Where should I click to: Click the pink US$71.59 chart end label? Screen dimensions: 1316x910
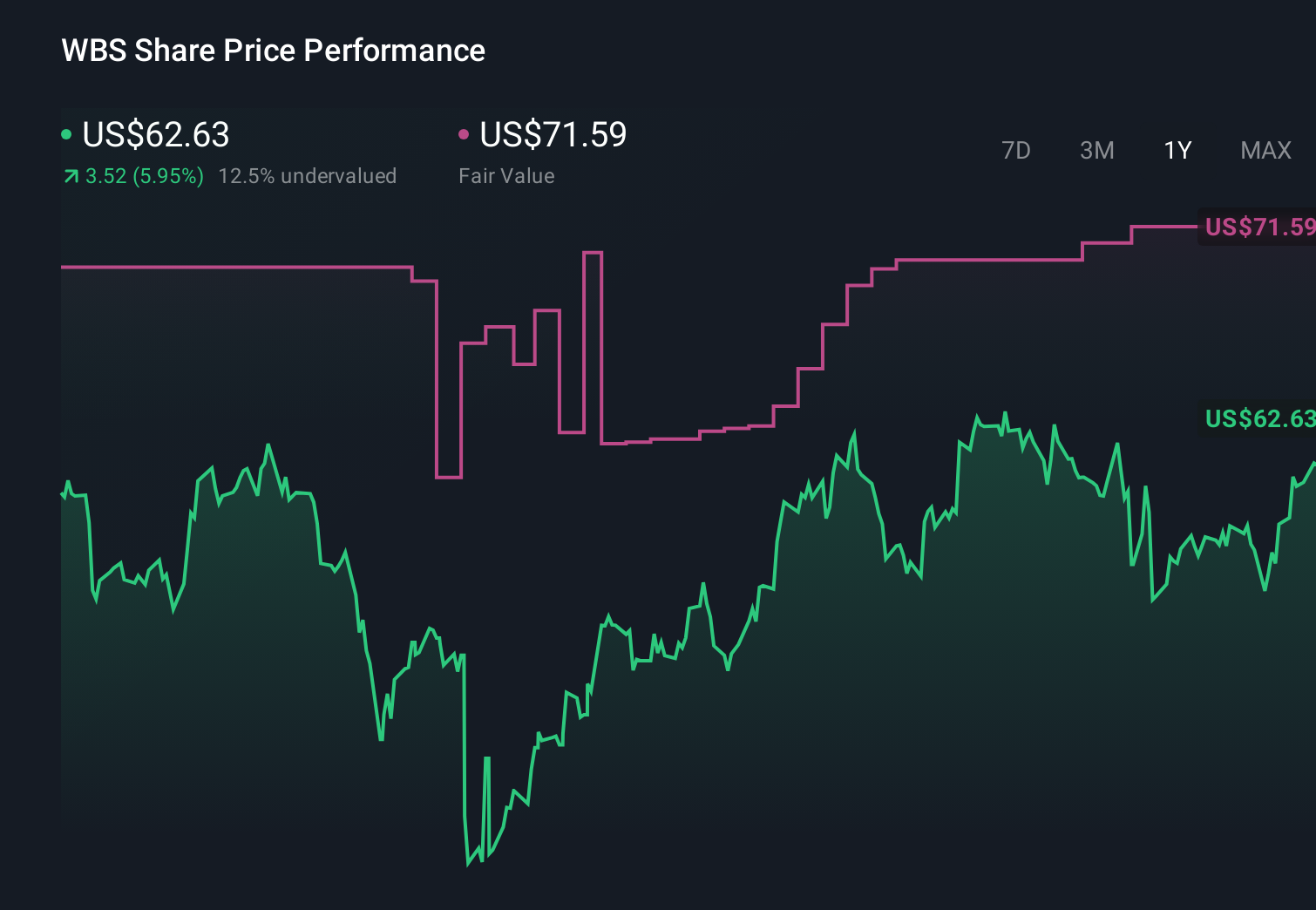click(1259, 227)
